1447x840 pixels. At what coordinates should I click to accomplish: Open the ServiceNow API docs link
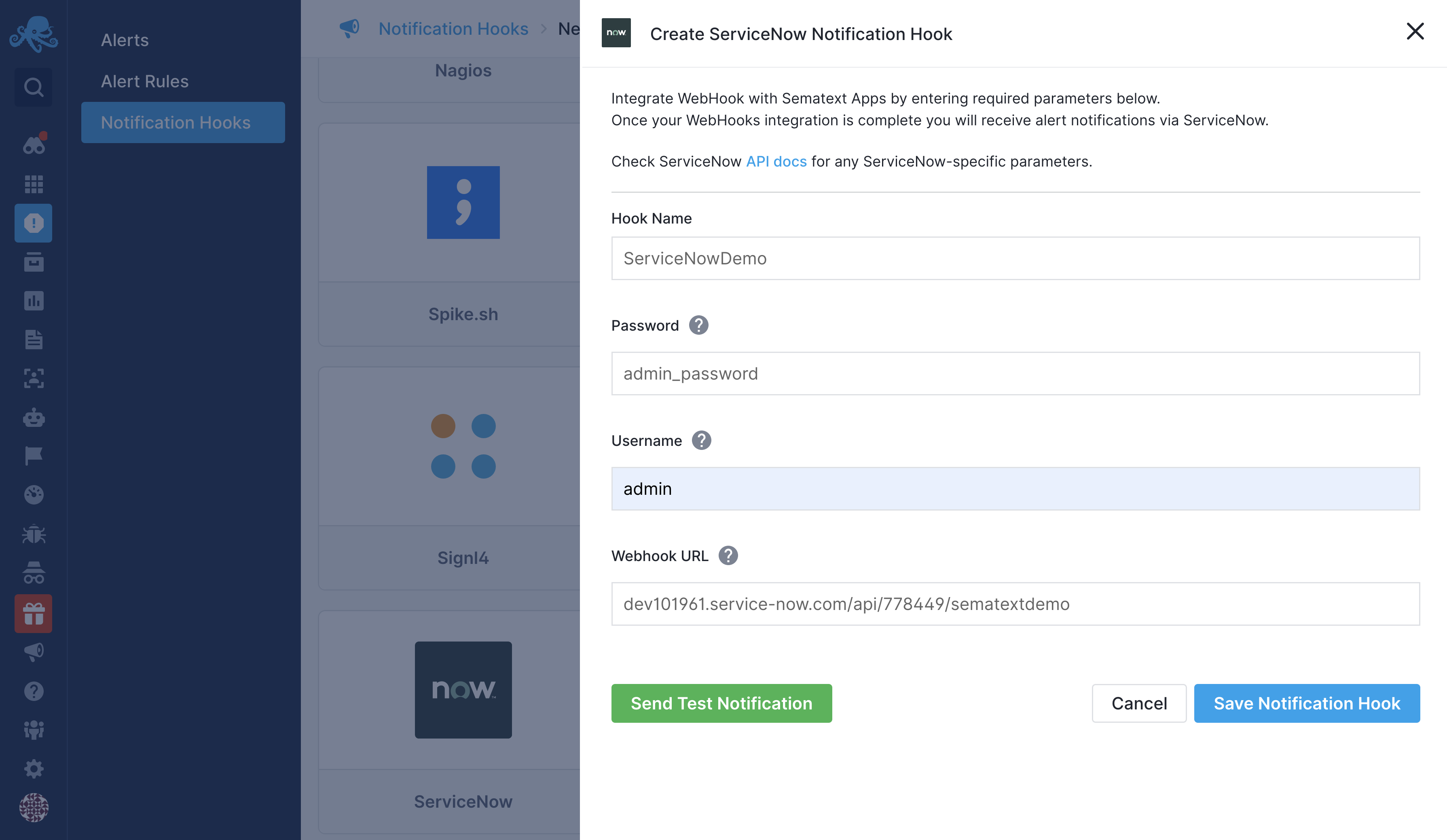click(x=776, y=162)
